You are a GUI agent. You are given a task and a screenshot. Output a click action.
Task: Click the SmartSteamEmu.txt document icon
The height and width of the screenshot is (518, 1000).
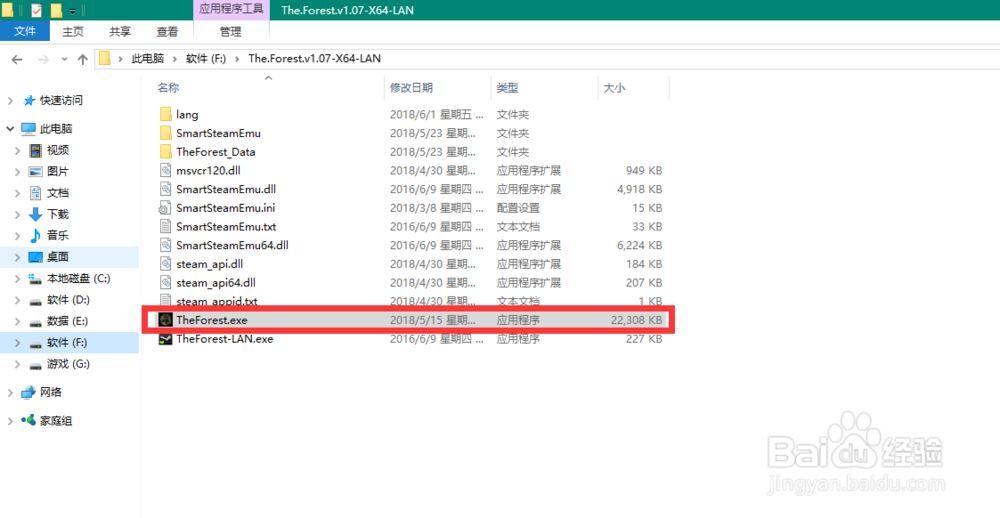click(x=166, y=226)
